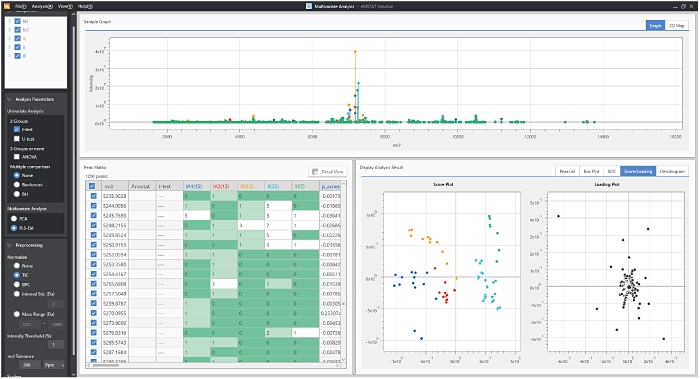Open the View menu
700x379 pixels.
pyautogui.click(x=65, y=6)
